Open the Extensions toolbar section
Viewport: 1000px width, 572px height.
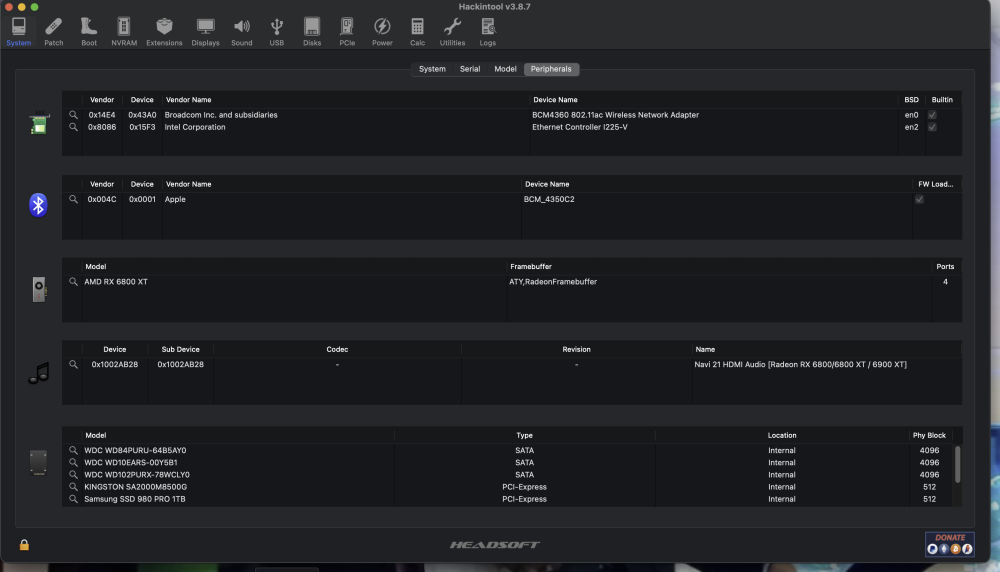click(x=164, y=32)
